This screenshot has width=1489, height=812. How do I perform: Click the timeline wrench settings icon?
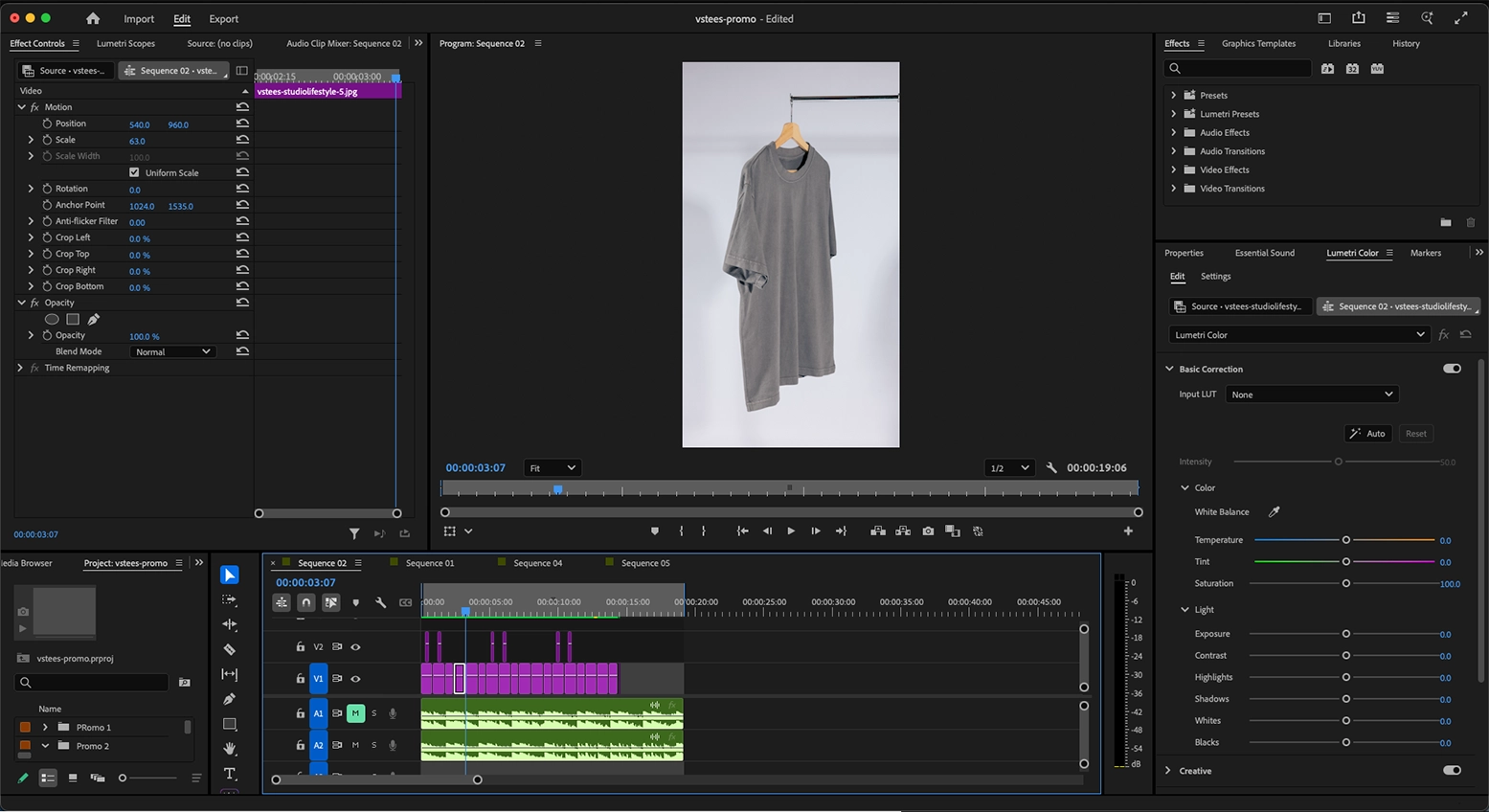(380, 603)
